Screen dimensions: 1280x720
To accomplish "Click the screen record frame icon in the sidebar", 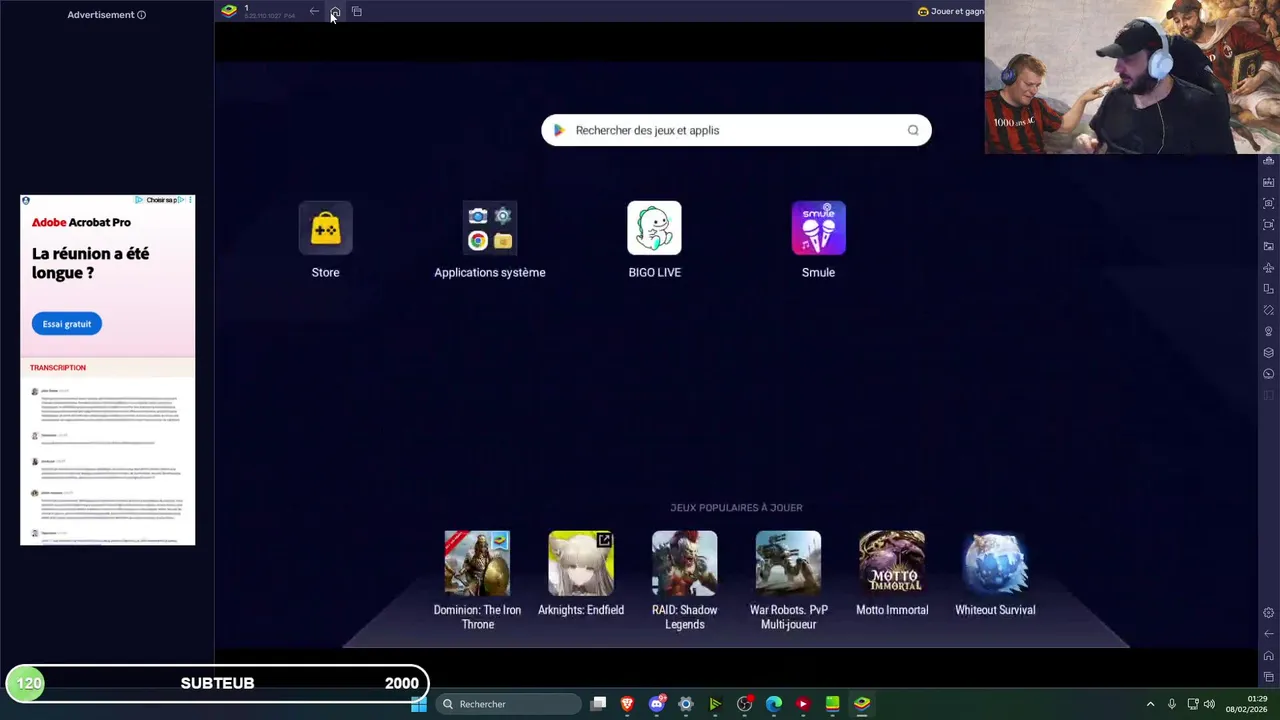I will point(1269,225).
